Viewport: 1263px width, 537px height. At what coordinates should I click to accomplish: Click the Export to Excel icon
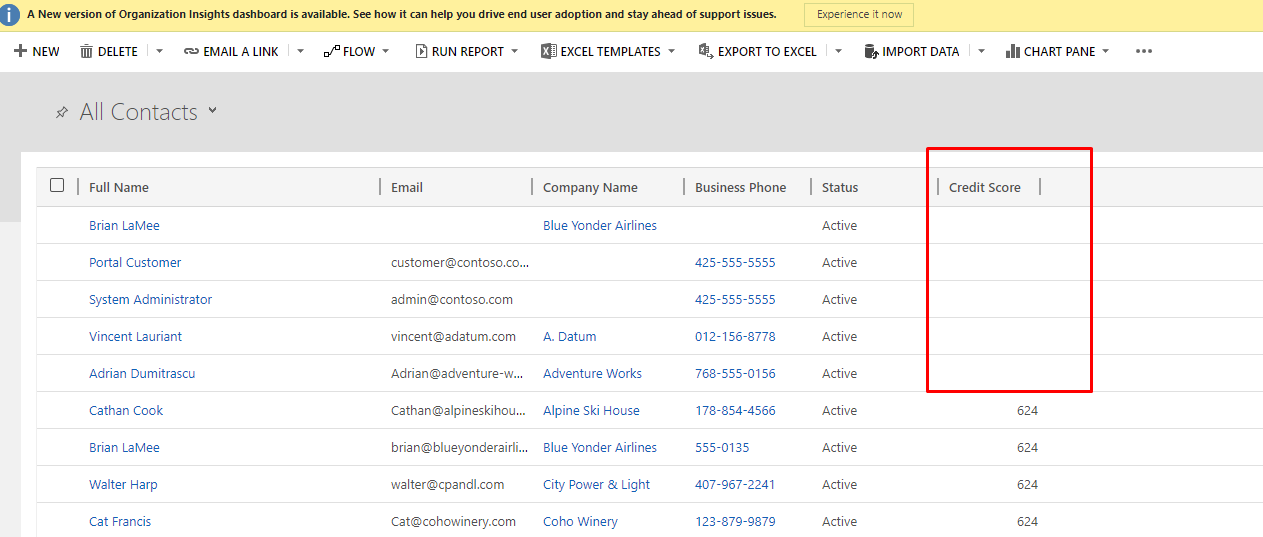pyautogui.click(x=706, y=51)
